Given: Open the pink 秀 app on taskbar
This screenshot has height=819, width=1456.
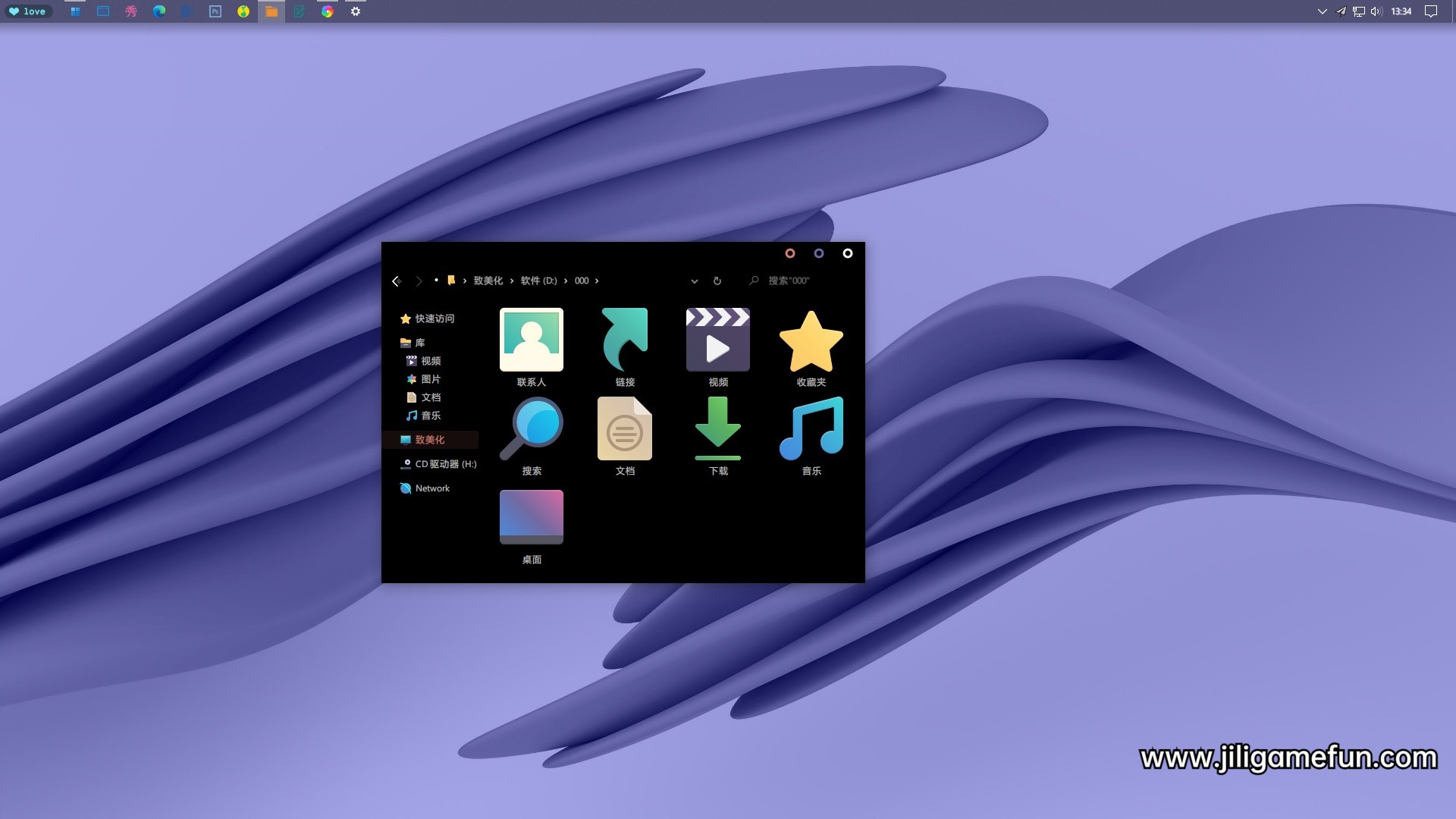Looking at the screenshot, I should [131, 11].
